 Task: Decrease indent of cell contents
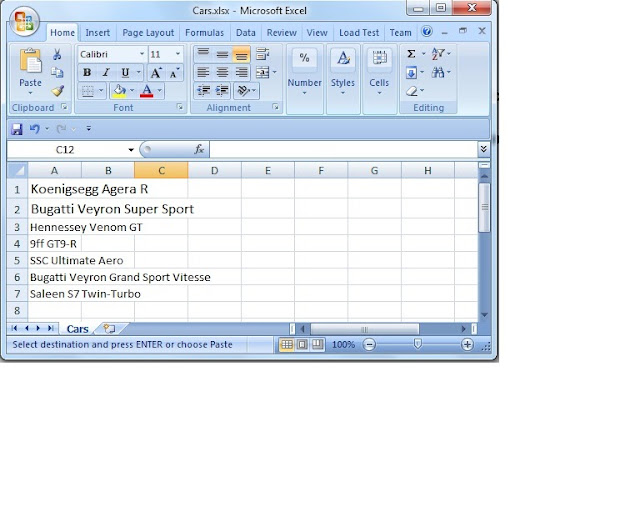(x=203, y=90)
